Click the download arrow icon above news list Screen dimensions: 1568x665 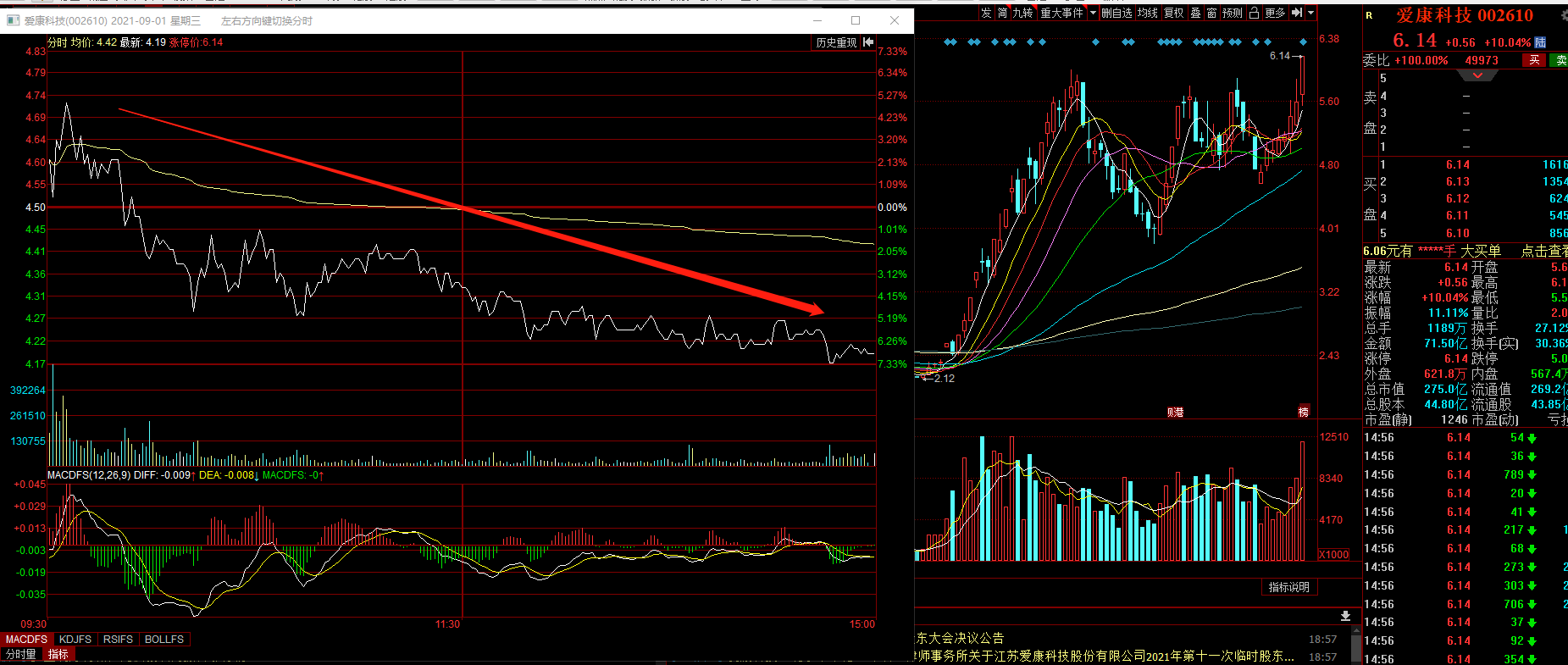(x=1345, y=616)
